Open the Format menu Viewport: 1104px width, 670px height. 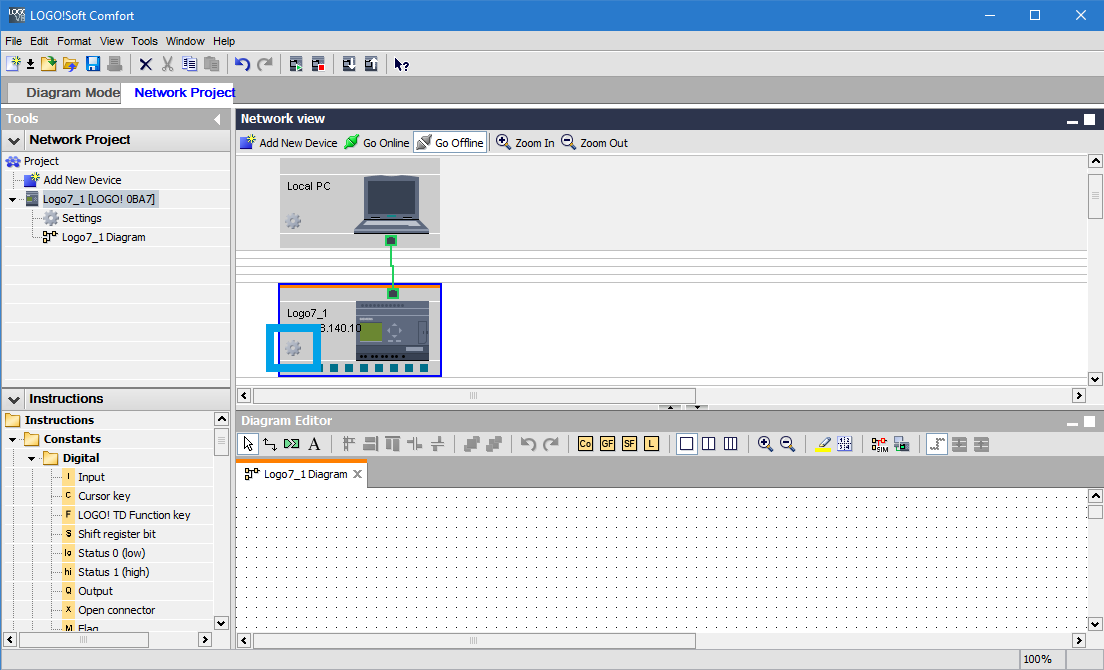74,41
